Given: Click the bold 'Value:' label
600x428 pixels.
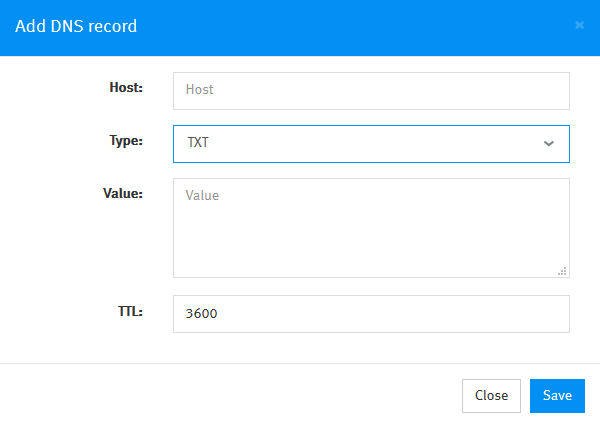Looking at the screenshot, I should tap(123, 194).
